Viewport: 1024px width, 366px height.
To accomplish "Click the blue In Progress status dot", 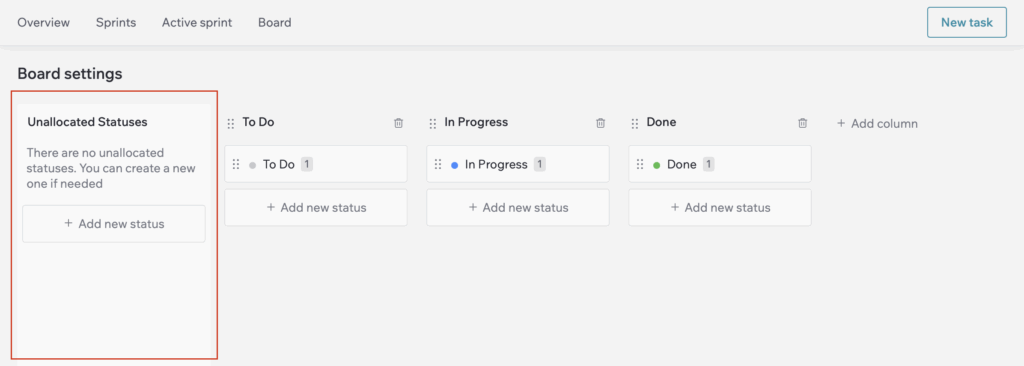I will click(x=455, y=165).
